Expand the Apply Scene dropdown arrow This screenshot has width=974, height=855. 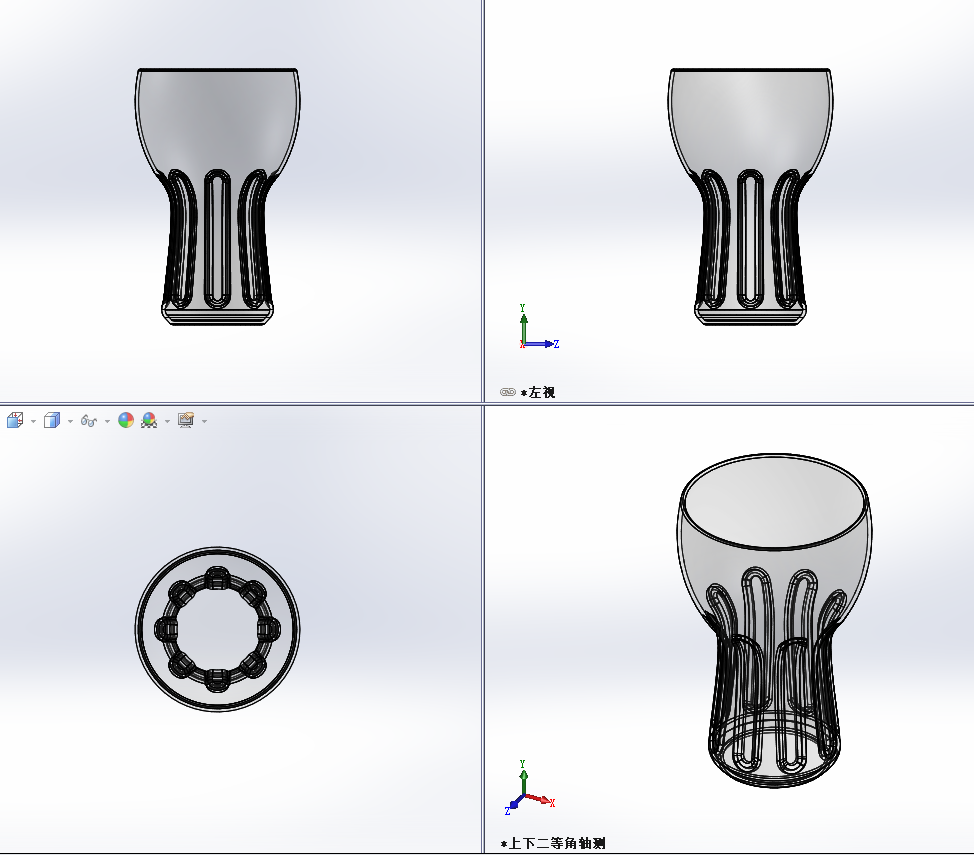(x=167, y=421)
